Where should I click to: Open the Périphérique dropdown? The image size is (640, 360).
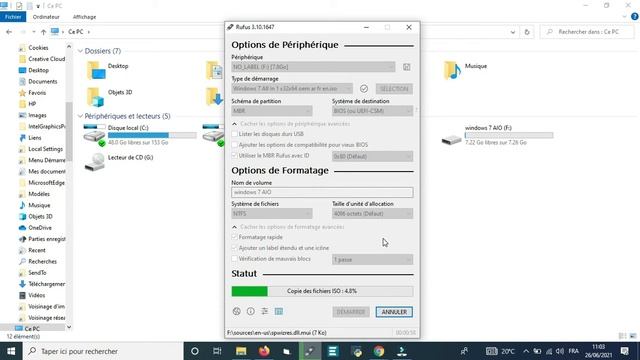pos(313,67)
